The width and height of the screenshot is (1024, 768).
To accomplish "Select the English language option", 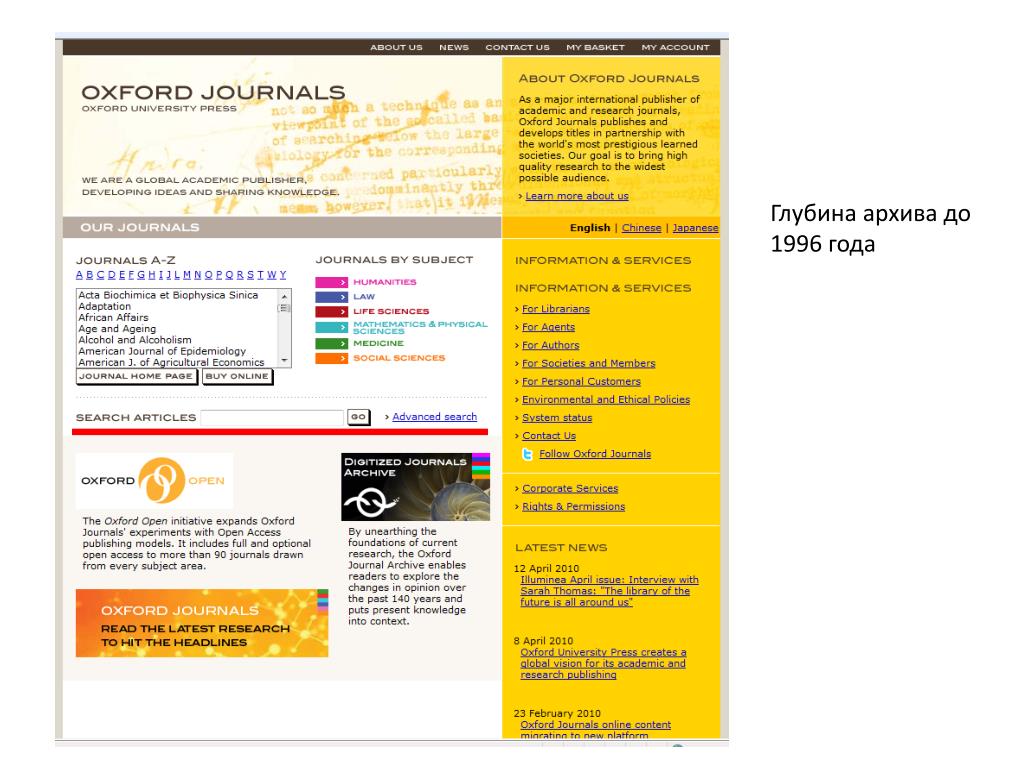I will 590,228.
